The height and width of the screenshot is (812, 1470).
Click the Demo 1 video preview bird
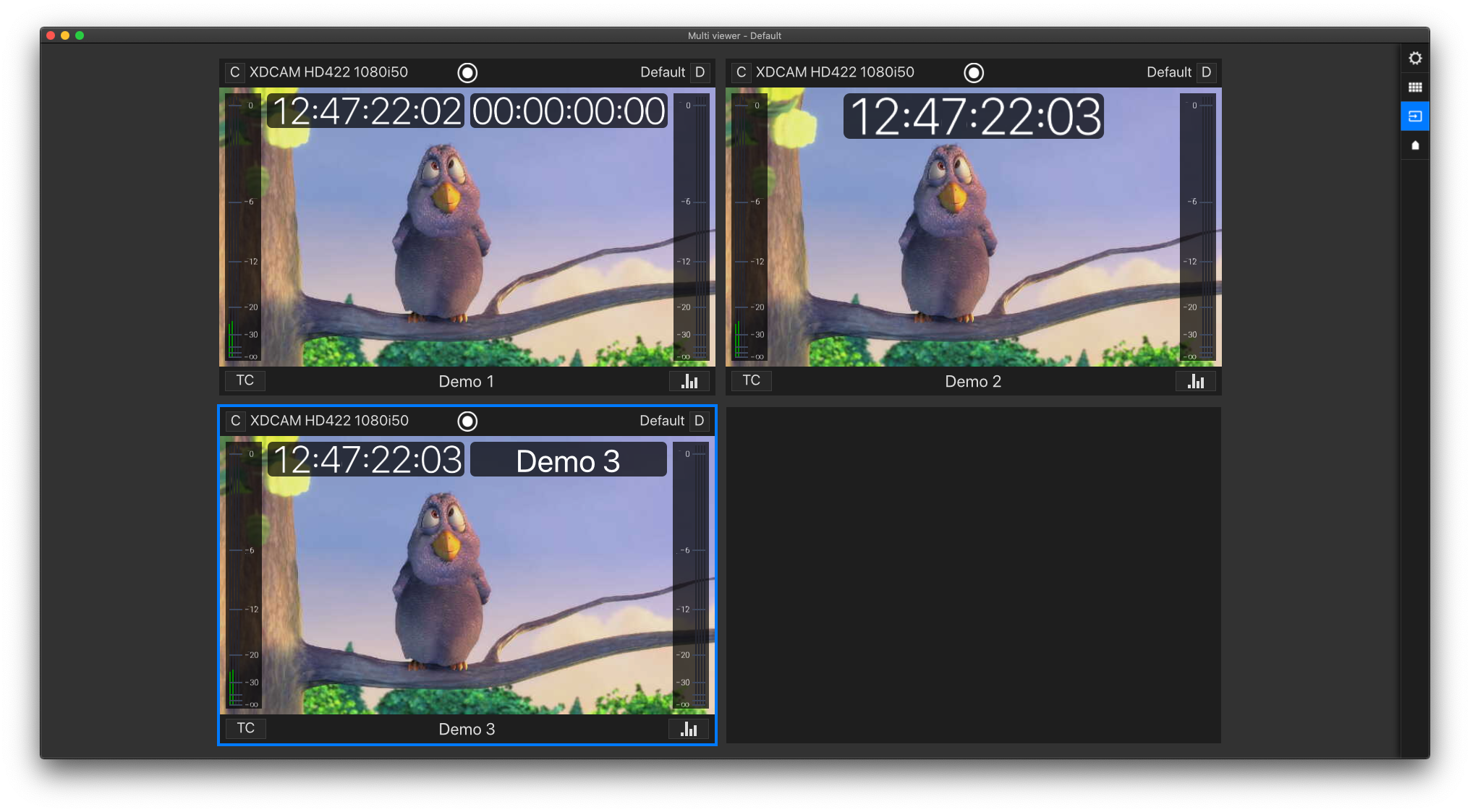[441, 231]
